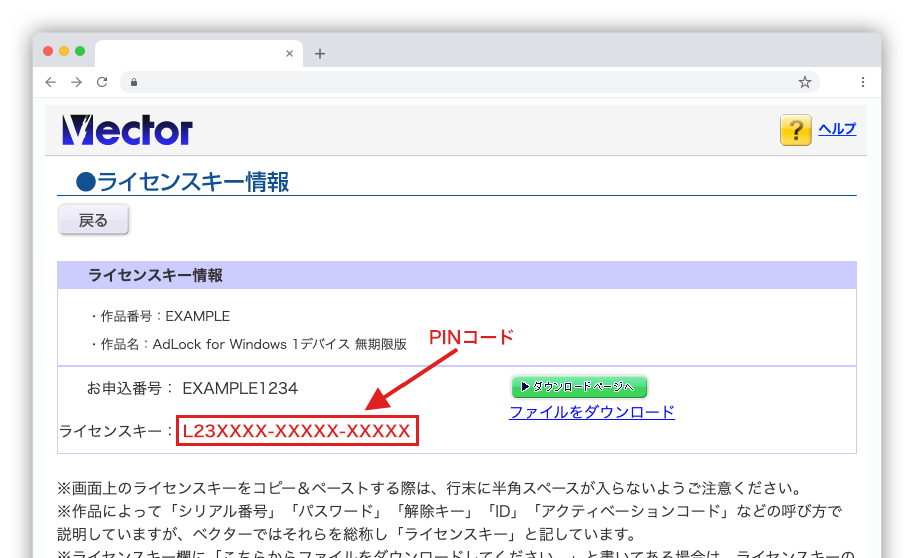Focus the browser address bar
914x558 pixels.
pos(460,82)
